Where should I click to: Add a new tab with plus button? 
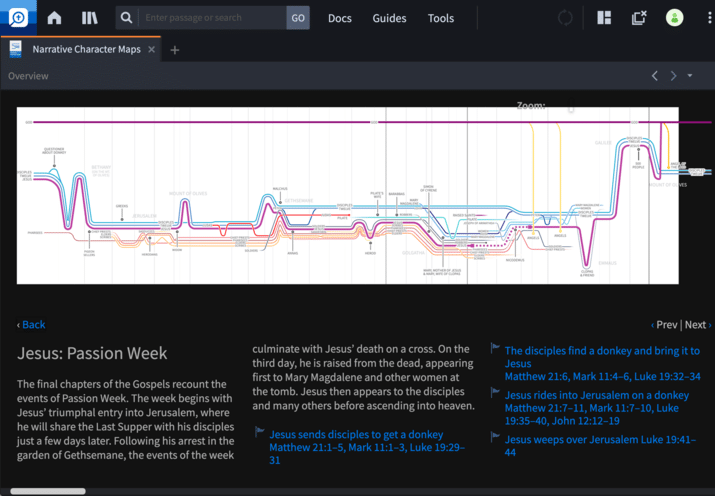tap(175, 50)
